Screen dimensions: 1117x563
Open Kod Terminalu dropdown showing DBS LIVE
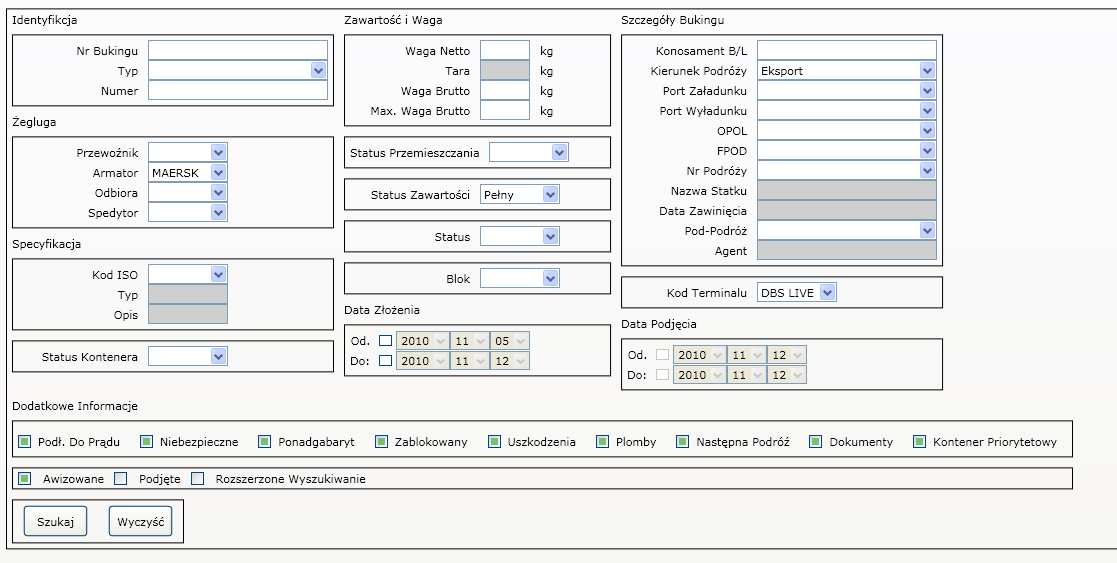796,292
